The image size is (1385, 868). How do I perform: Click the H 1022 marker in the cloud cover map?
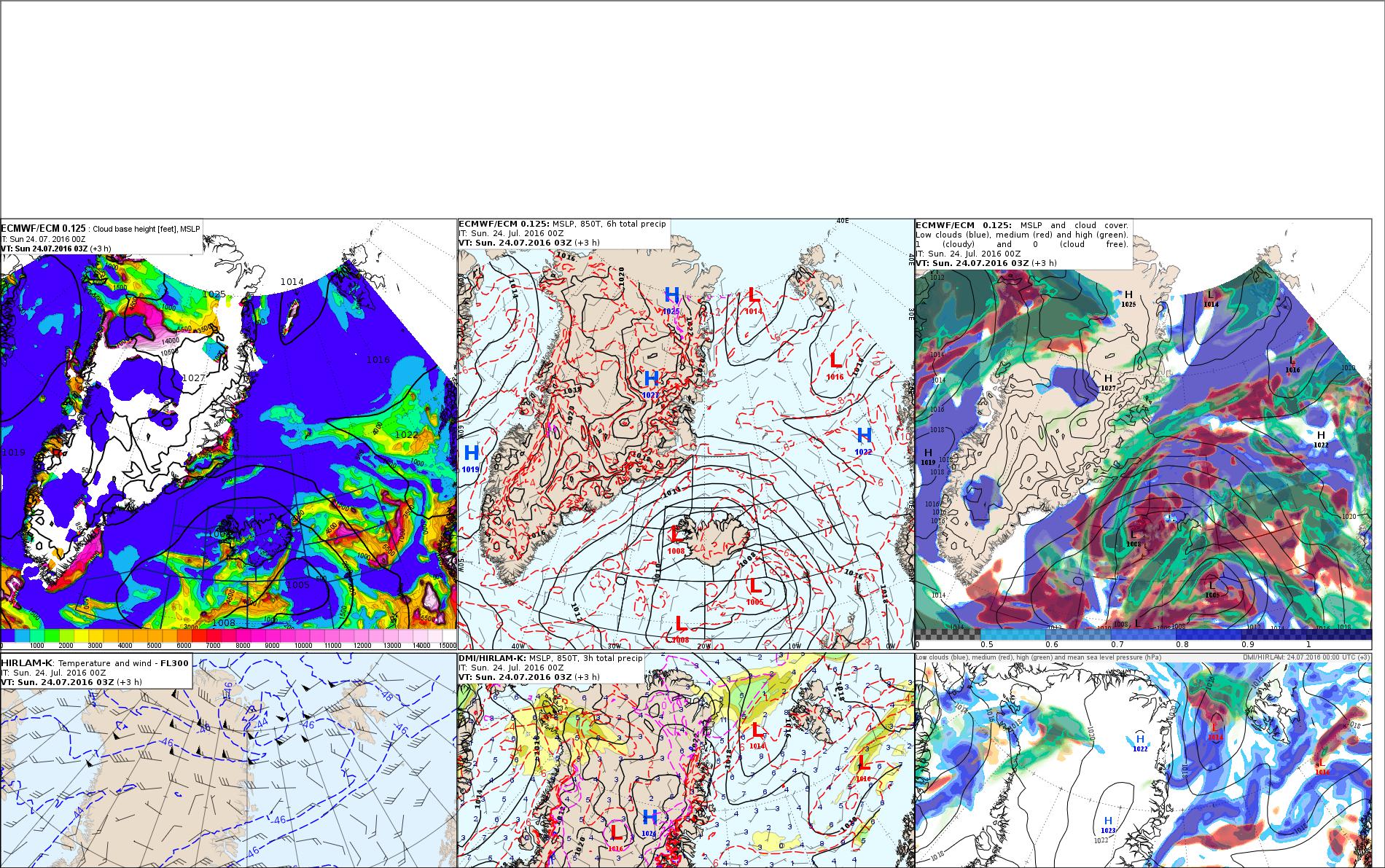pos(1321,439)
